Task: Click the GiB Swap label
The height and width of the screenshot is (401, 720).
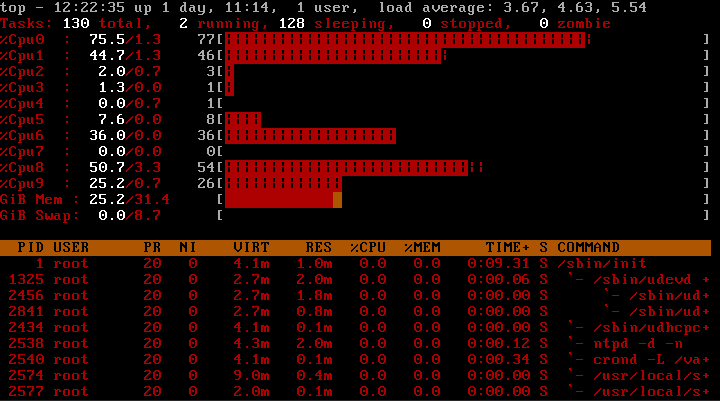Action: pyautogui.click(x=39, y=216)
